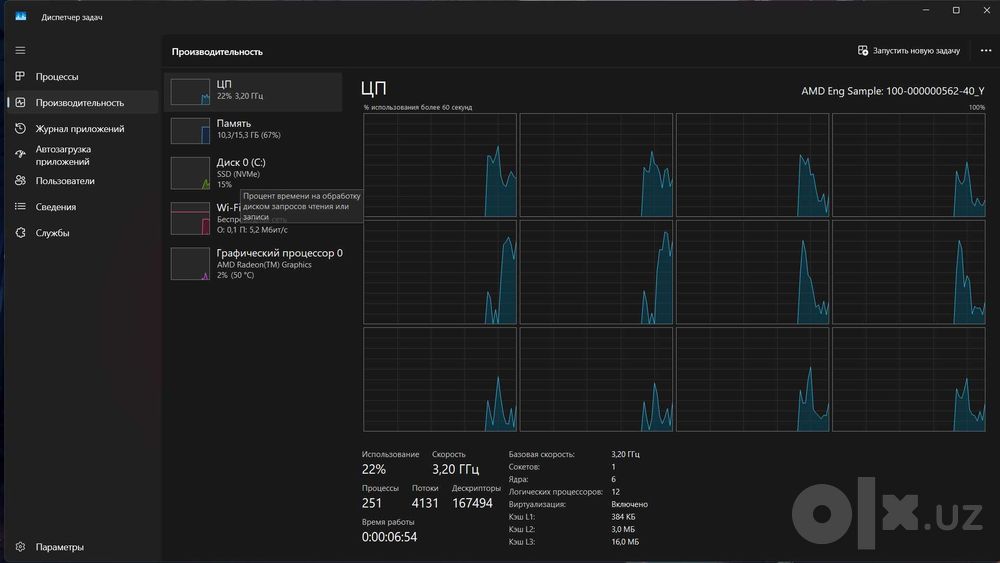Open the Процессы page icon
This screenshot has width=1000, height=563.
pos(20,77)
